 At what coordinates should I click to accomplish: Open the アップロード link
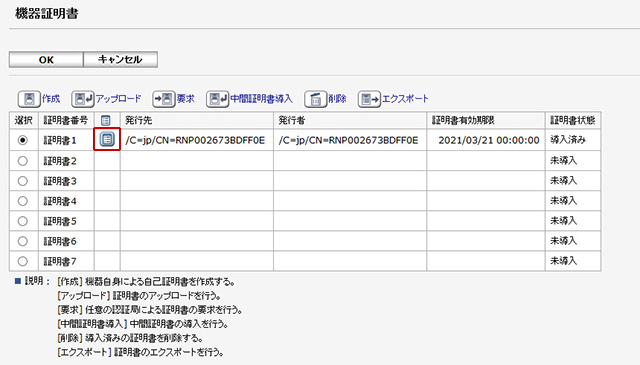(x=118, y=99)
